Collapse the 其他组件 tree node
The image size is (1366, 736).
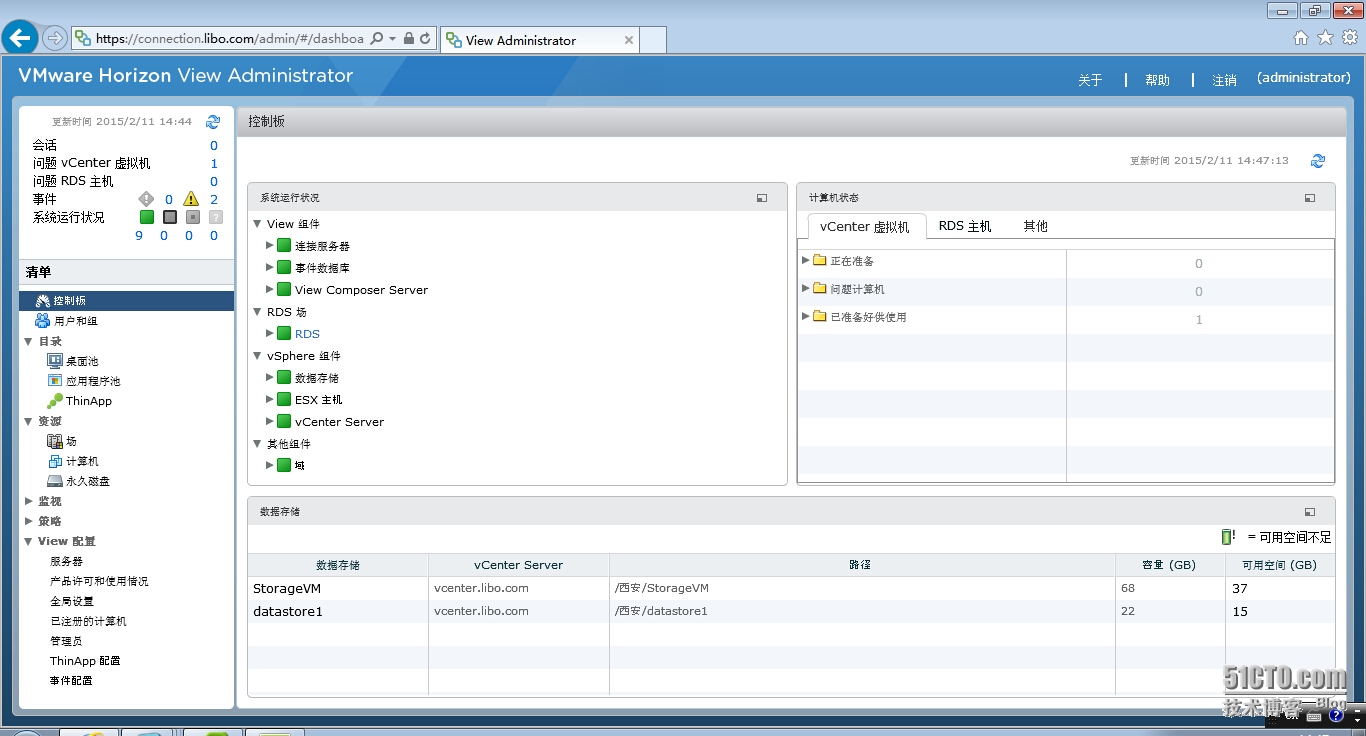click(257, 444)
